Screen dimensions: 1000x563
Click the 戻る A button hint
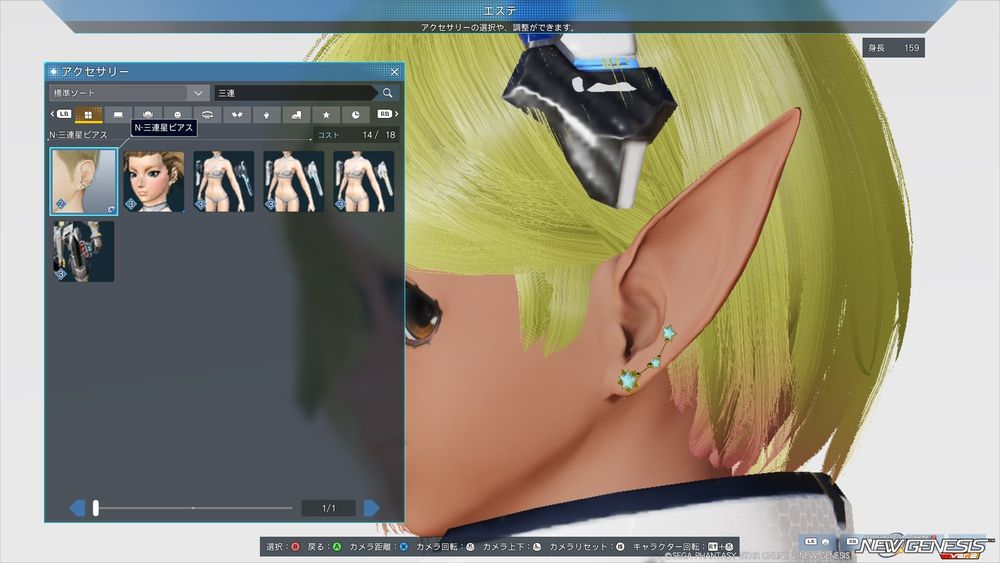tap(324, 546)
